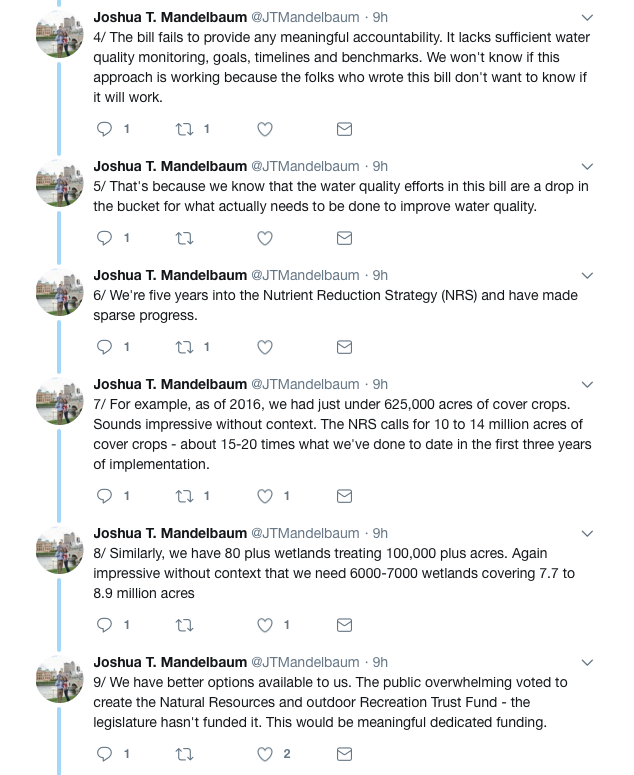
Task: Open the chevron menu on tweet 9/
Action: pyautogui.click(x=587, y=663)
